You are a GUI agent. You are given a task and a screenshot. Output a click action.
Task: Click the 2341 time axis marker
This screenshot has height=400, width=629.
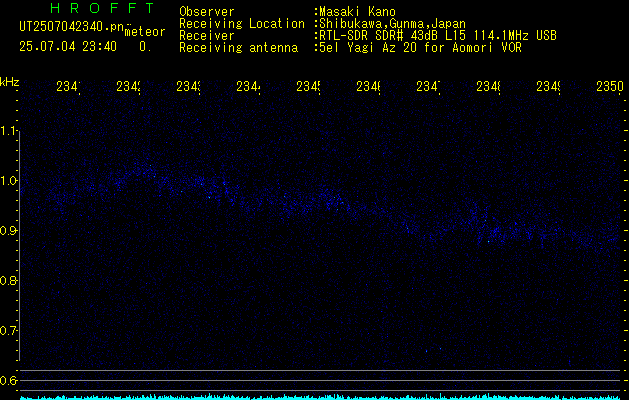(69, 86)
